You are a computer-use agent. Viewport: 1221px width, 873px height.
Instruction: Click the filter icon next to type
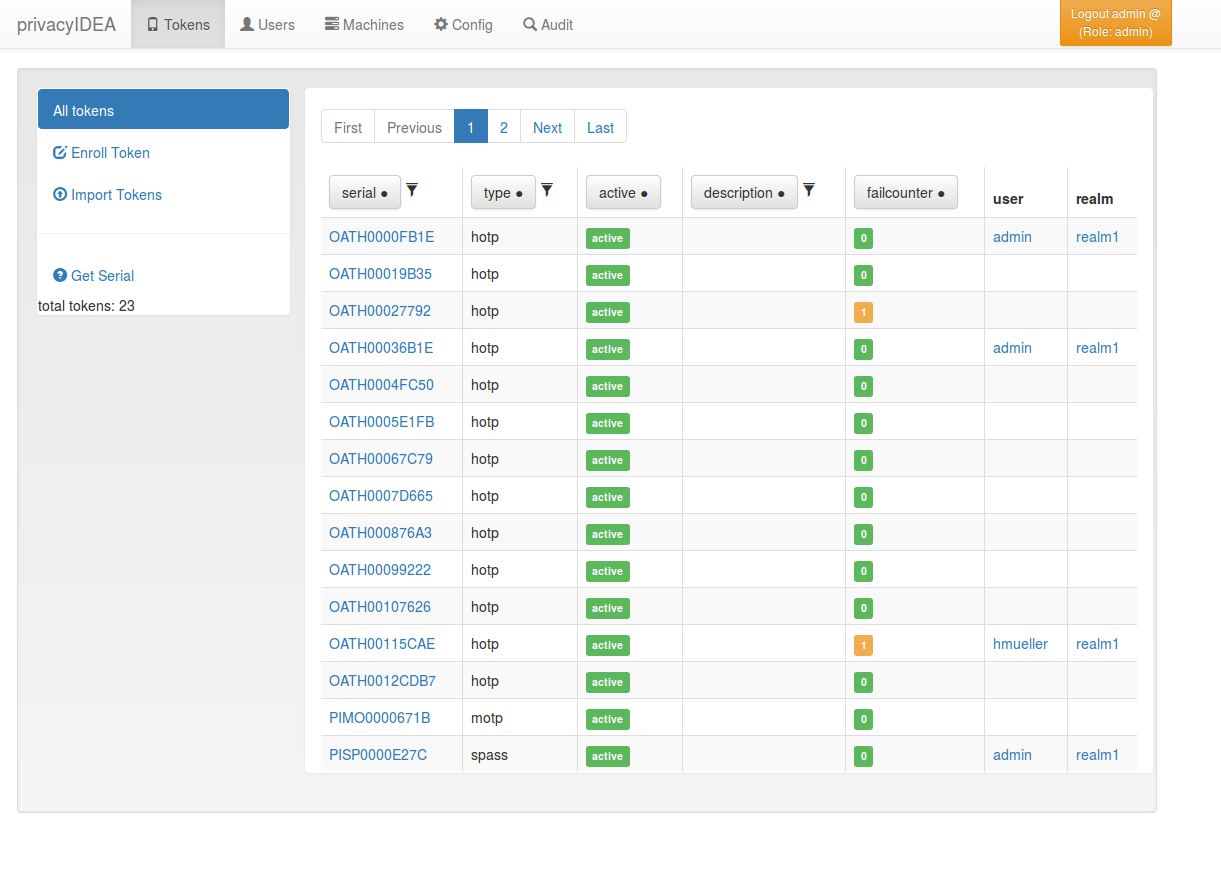tap(547, 190)
